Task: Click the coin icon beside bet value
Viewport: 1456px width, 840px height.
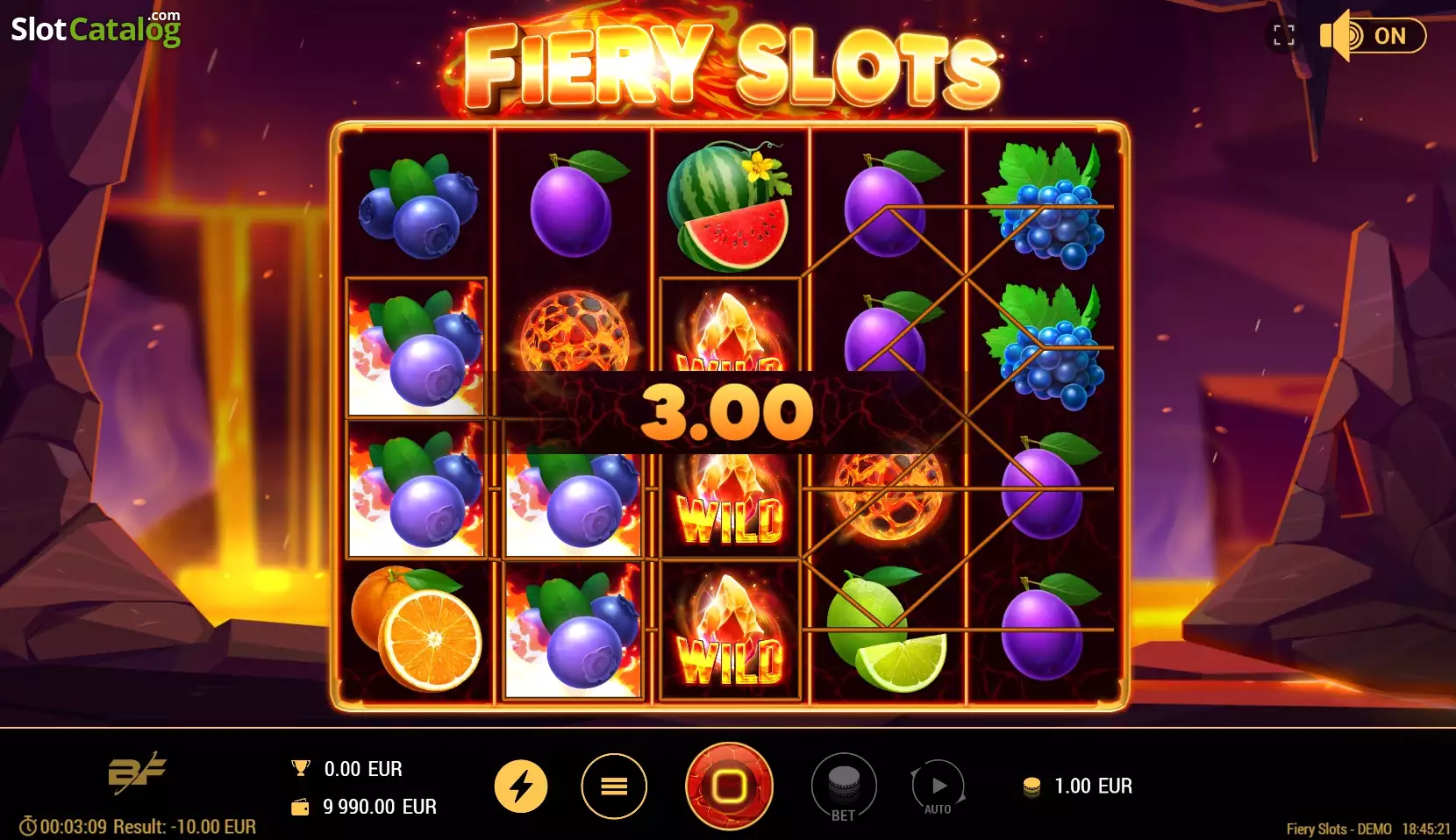Action: click(x=1032, y=787)
